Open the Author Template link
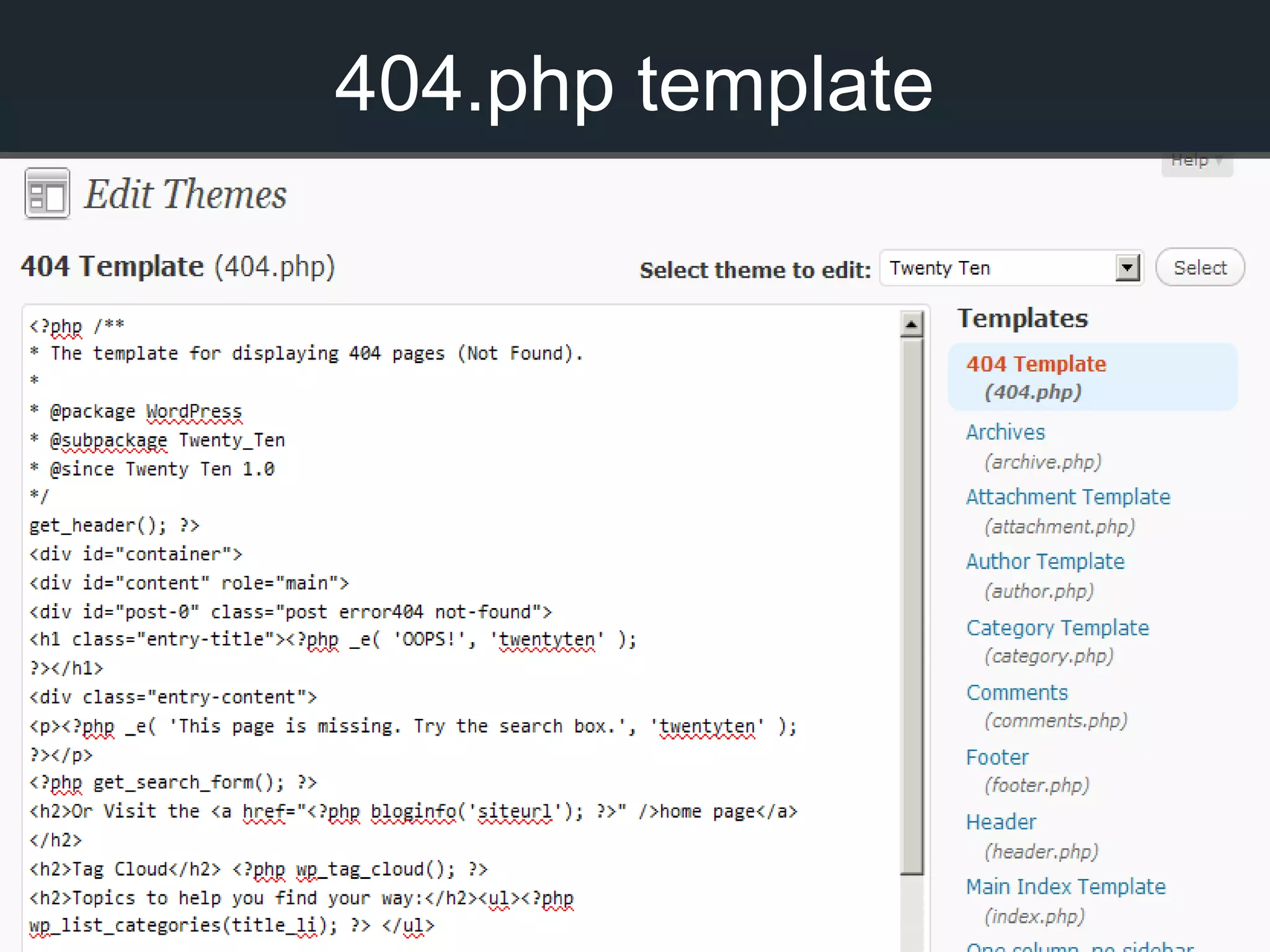Viewport: 1270px width, 952px height. (x=1045, y=561)
